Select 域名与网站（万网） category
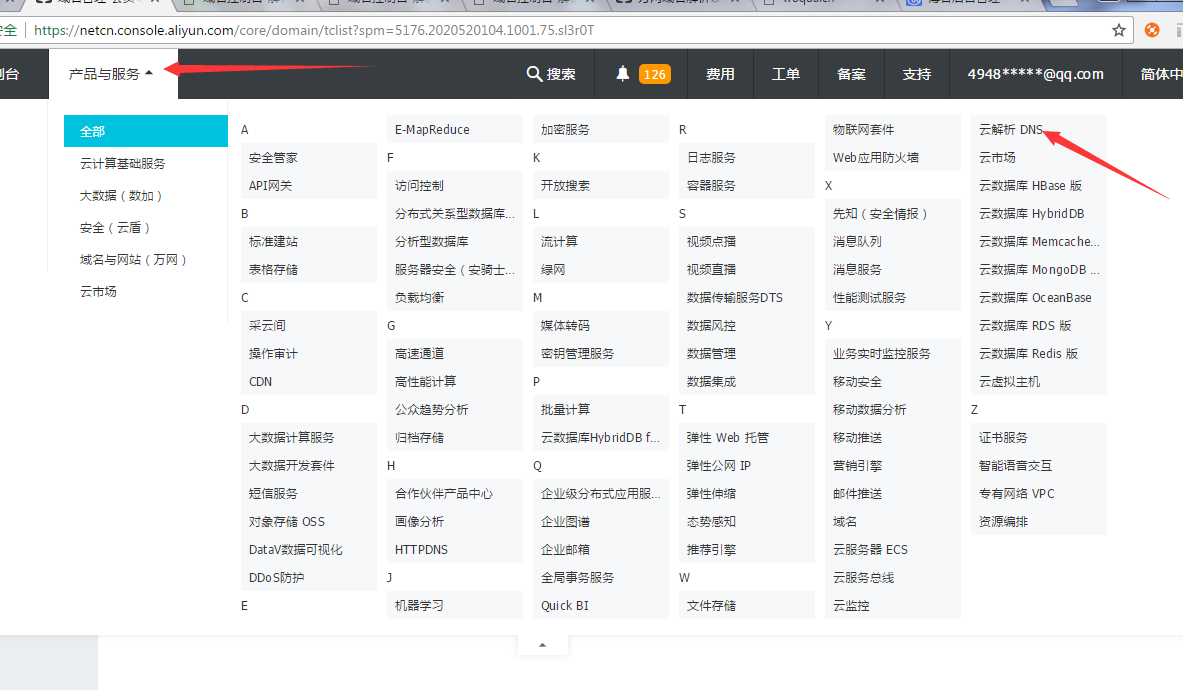The height and width of the screenshot is (690, 1183). point(133,259)
